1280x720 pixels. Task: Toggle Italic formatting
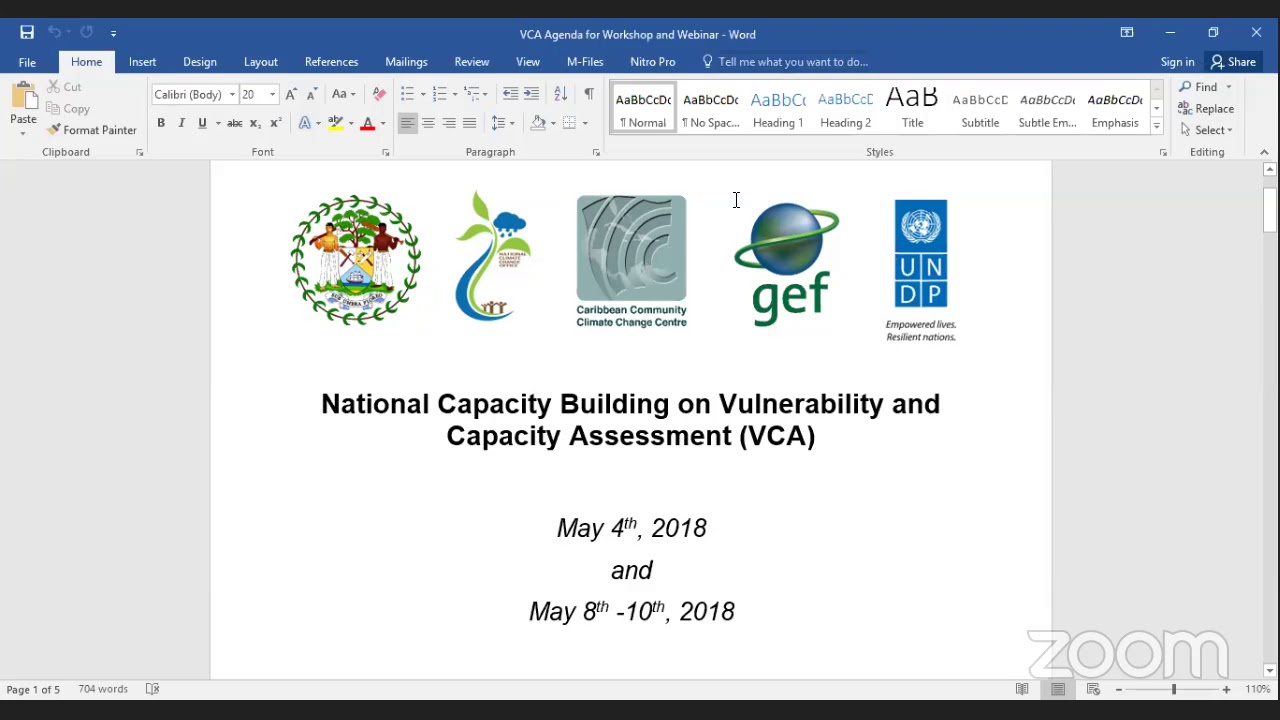(x=181, y=123)
